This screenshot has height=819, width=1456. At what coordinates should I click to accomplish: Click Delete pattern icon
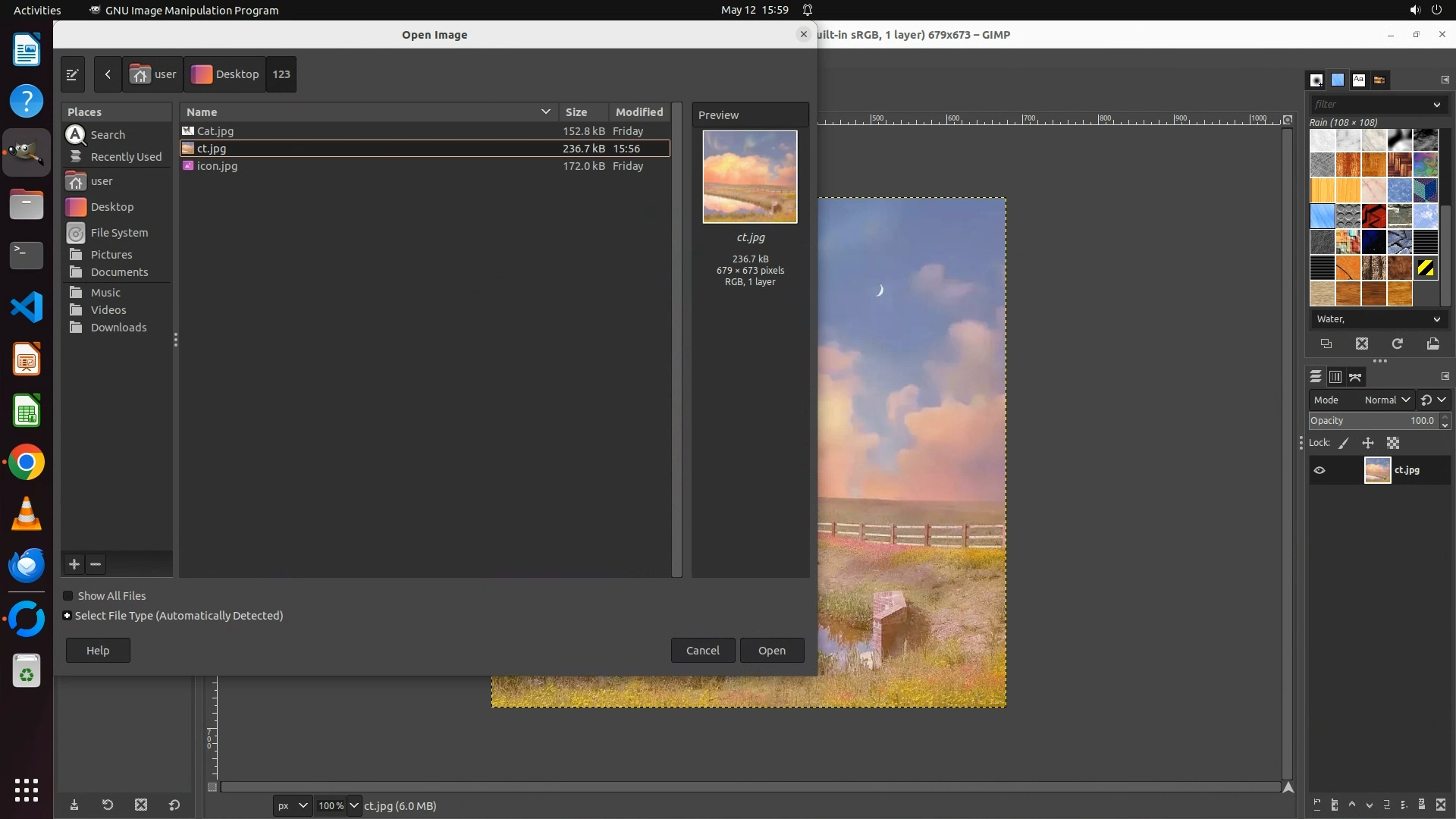tap(1362, 344)
